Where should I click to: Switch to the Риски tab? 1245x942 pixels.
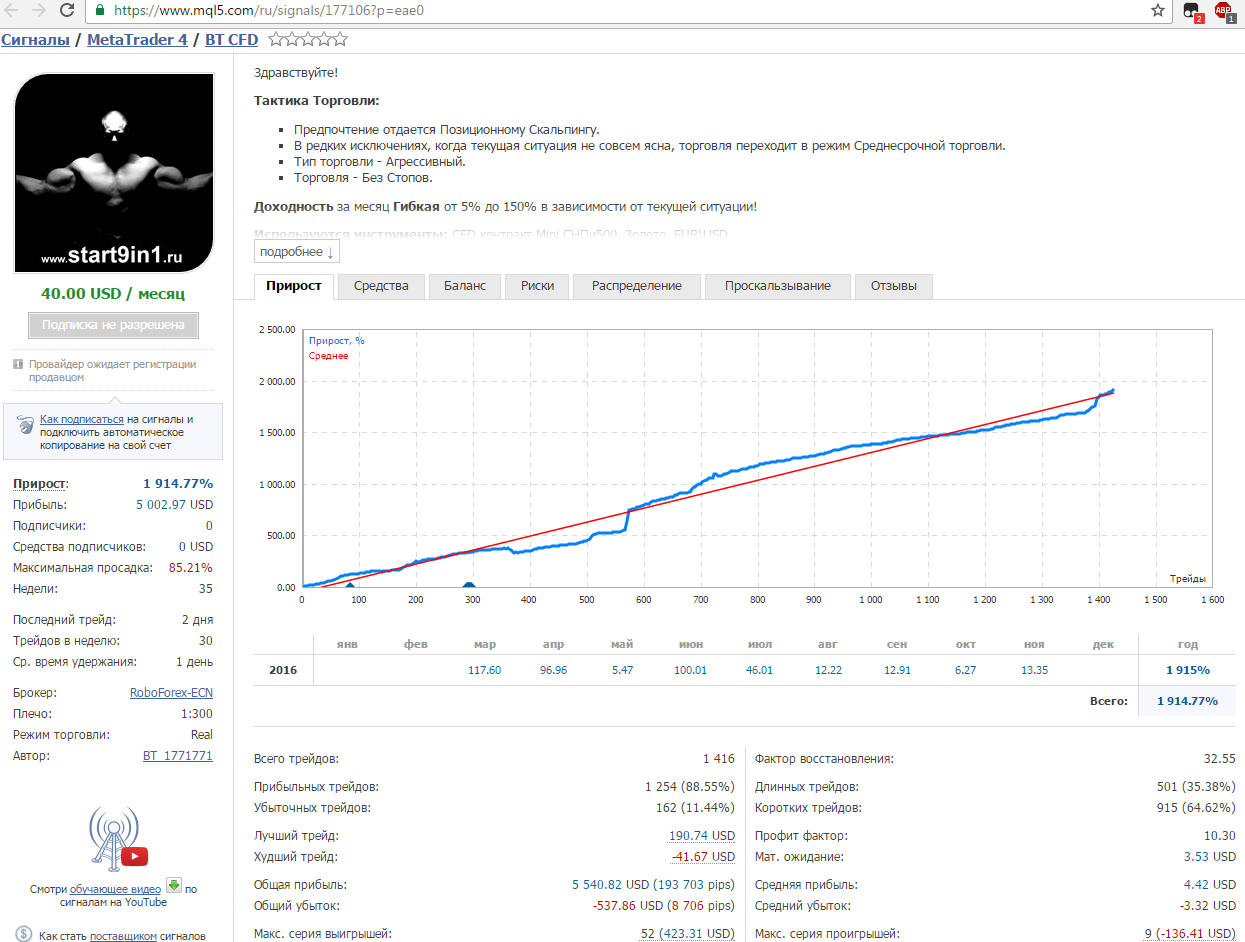coord(537,286)
